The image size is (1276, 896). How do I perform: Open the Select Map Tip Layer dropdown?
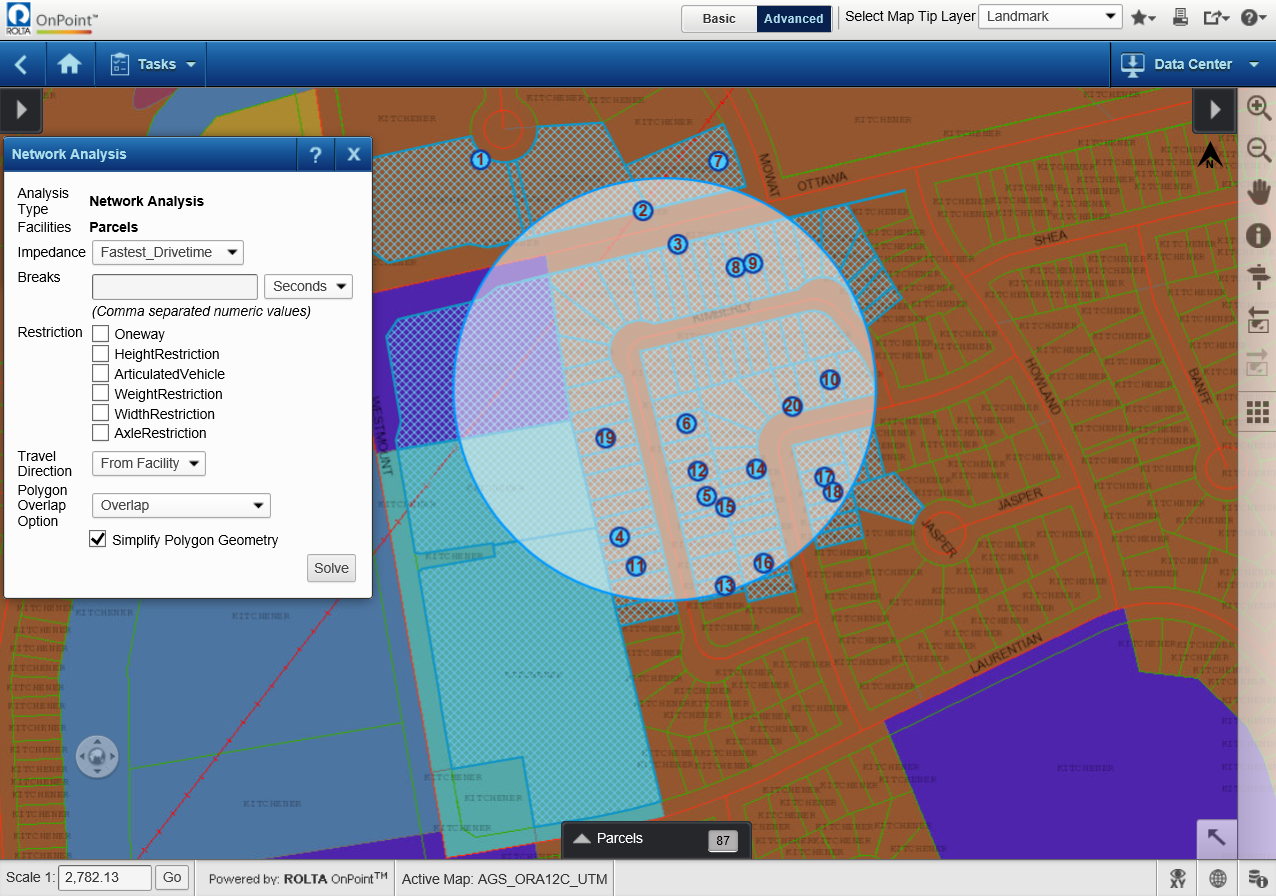coord(1050,17)
